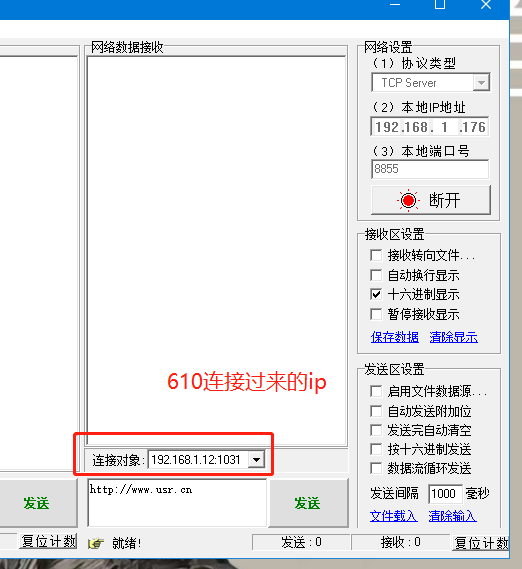
Task: Enable 按十六进制发送 checkbox
Action: point(376,449)
